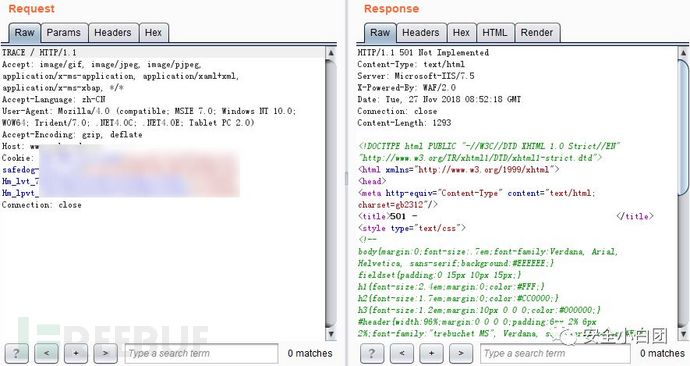Click the help (?) button under Response
This screenshot has width=690, height=366.
click(372, 353)
